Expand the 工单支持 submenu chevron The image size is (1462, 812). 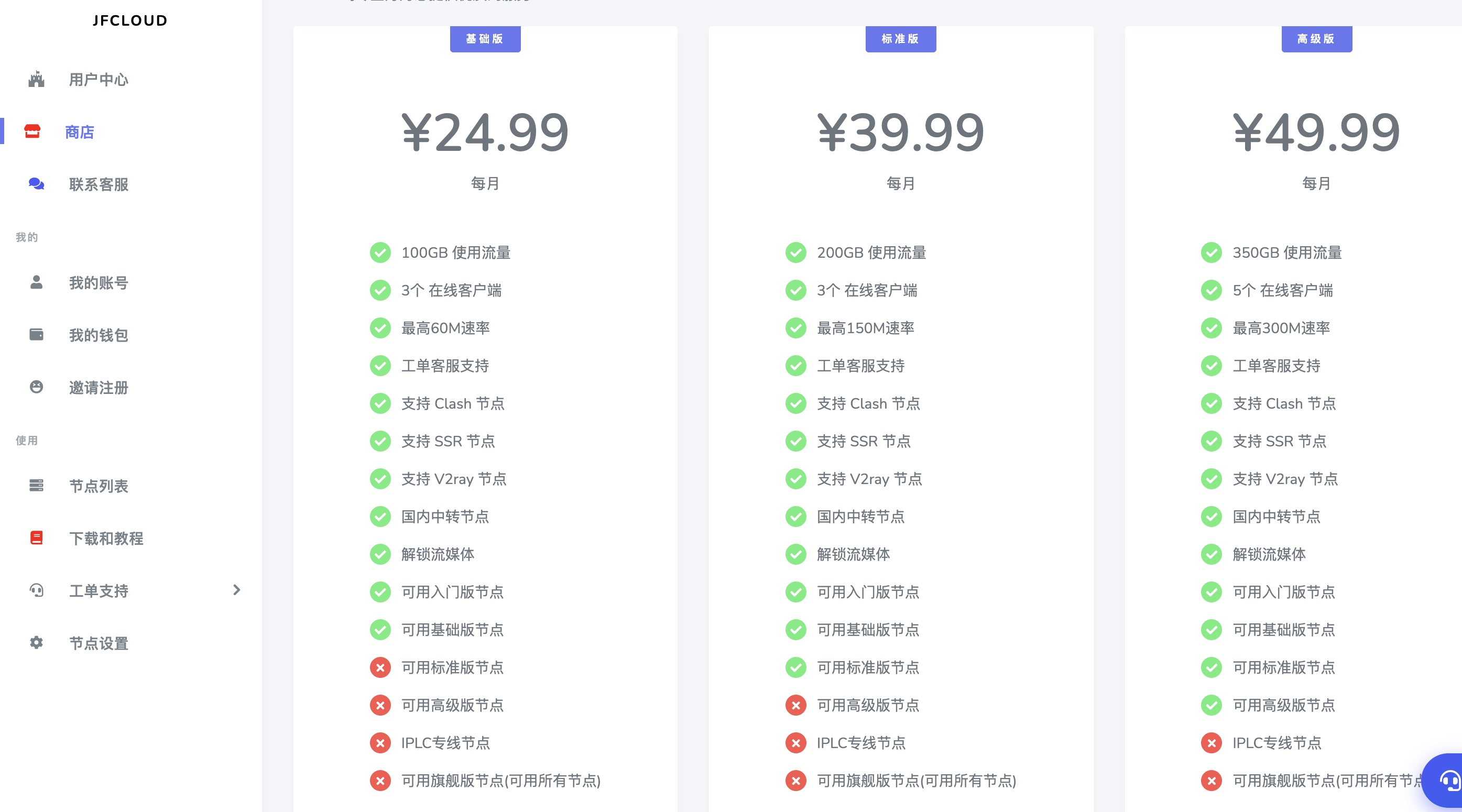(x=237, y=590)
